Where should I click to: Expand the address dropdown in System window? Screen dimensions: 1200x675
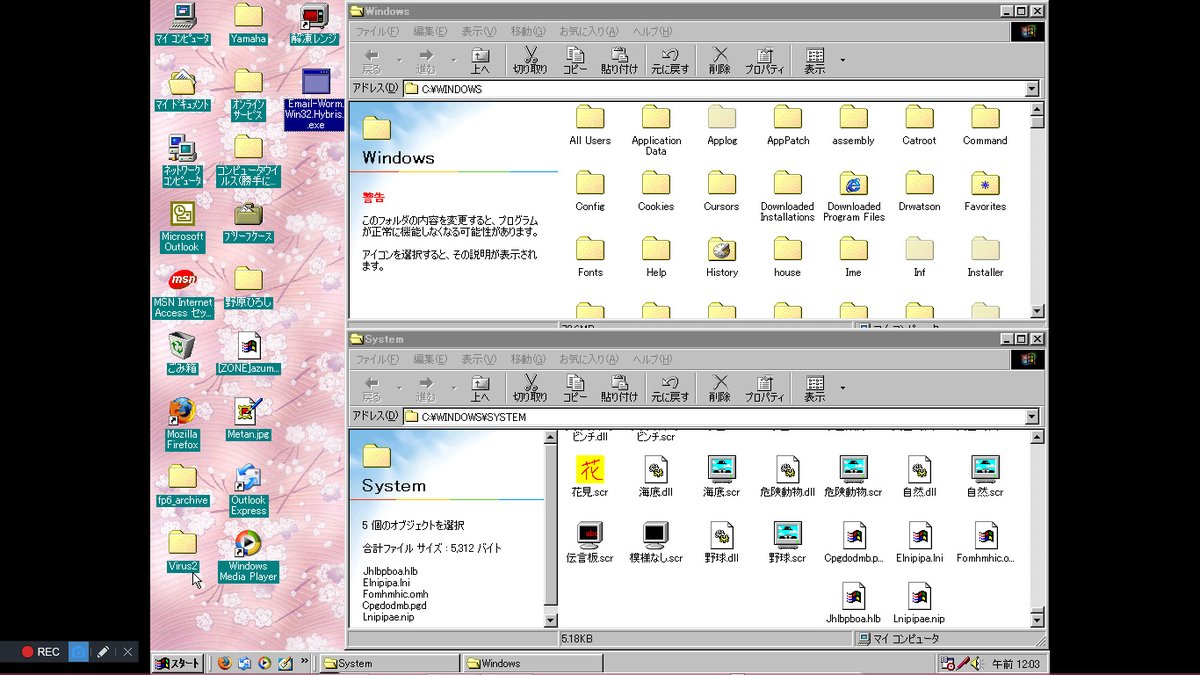pos(1032,417)
